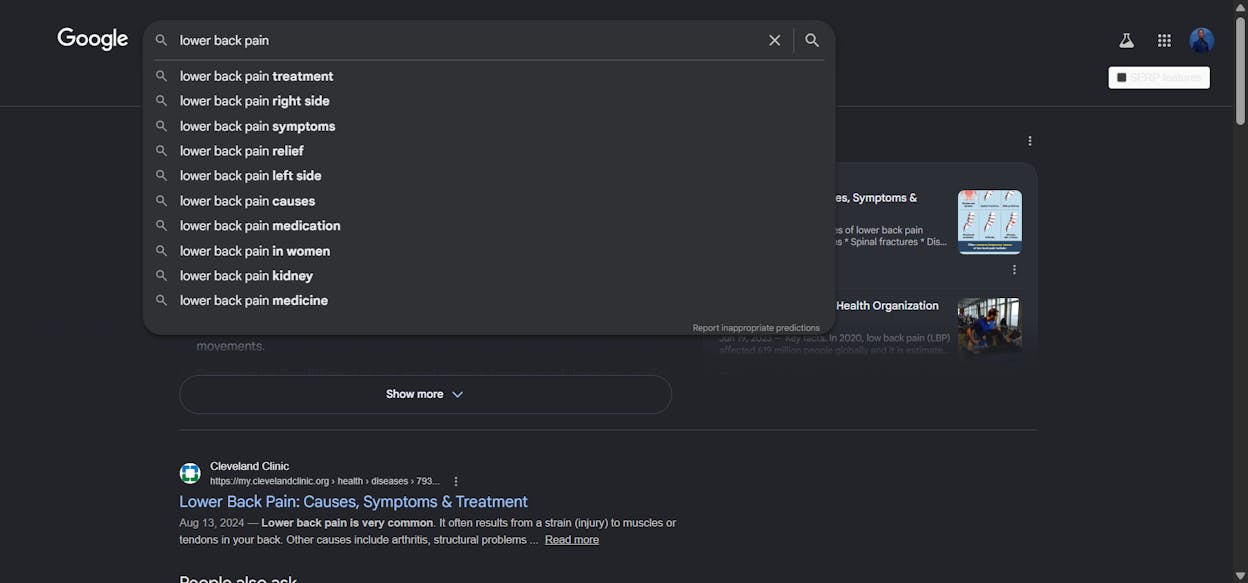Viewport: 1248px width, 583px height.
Task: Open Cleveland Clinic result title link
Action: pos(353,502)
